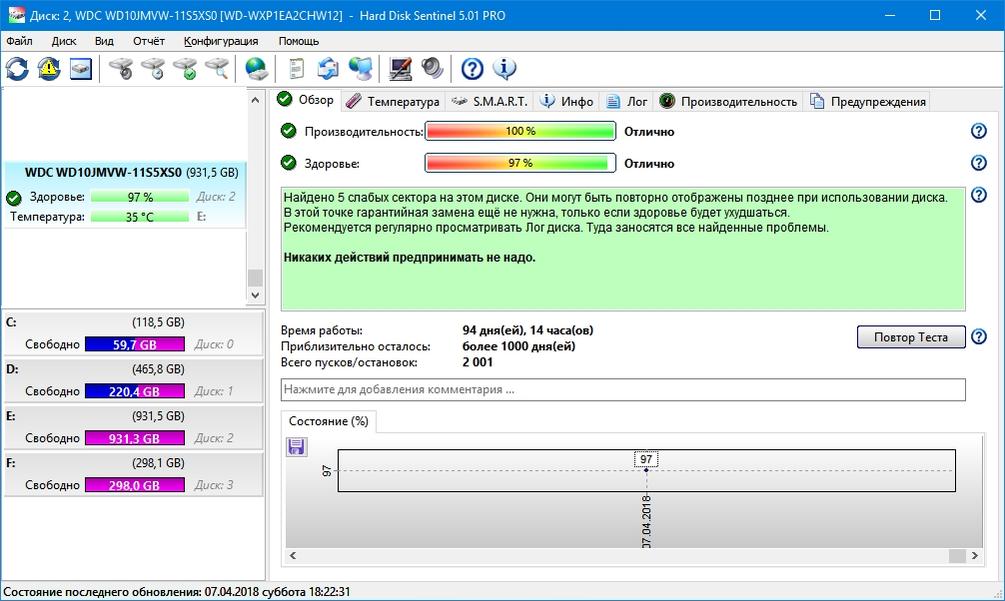Click the comment field to add a comment
Image resolution: width=1005 pixels, height=601 pixels.
point(623,390)
